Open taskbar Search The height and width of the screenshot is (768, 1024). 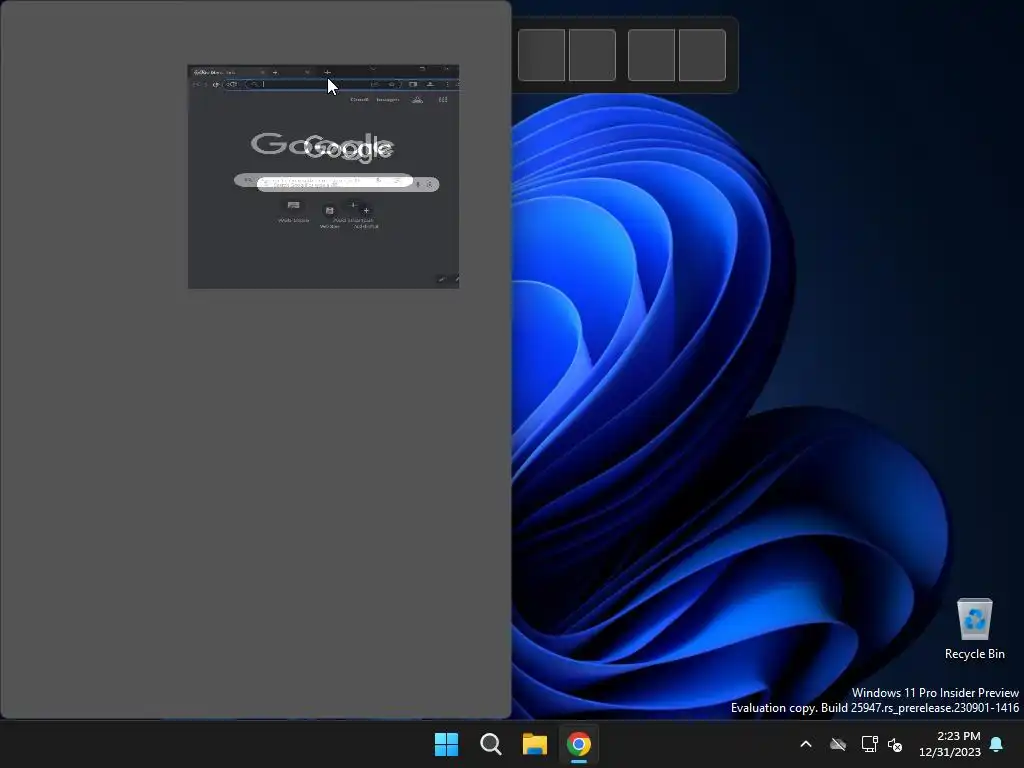(490, 744)
